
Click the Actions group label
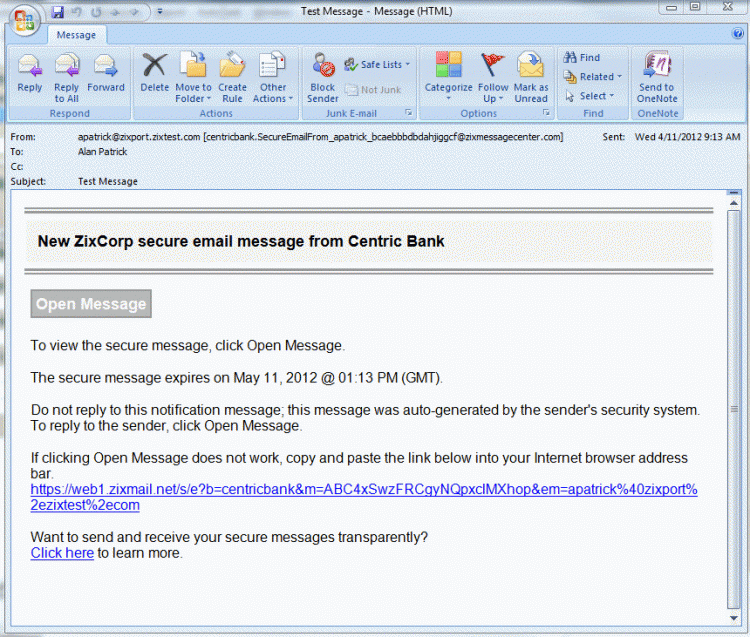pos(216,113)
